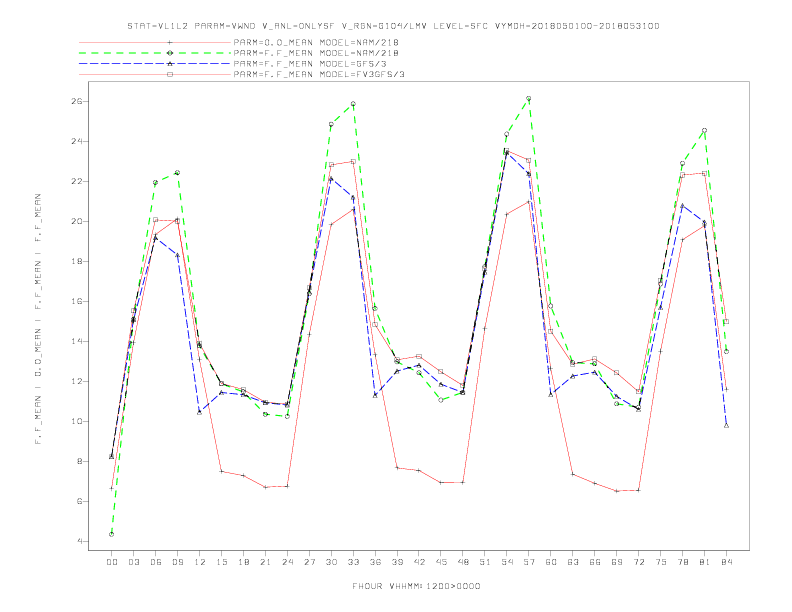The width and height of the screenshot is (792, 612).
Task: Click the green circle data point at hour 57 peak
Action: [x=528, y=98]
